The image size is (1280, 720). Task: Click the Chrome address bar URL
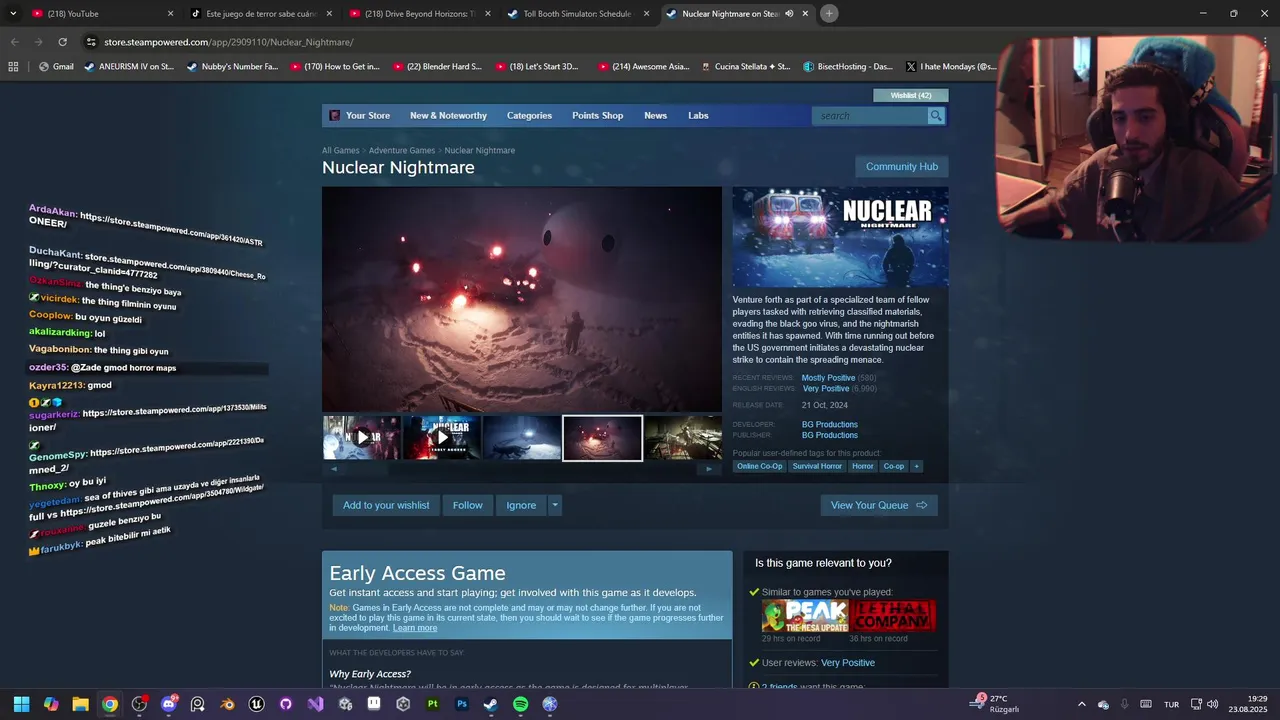pos(229,42)
